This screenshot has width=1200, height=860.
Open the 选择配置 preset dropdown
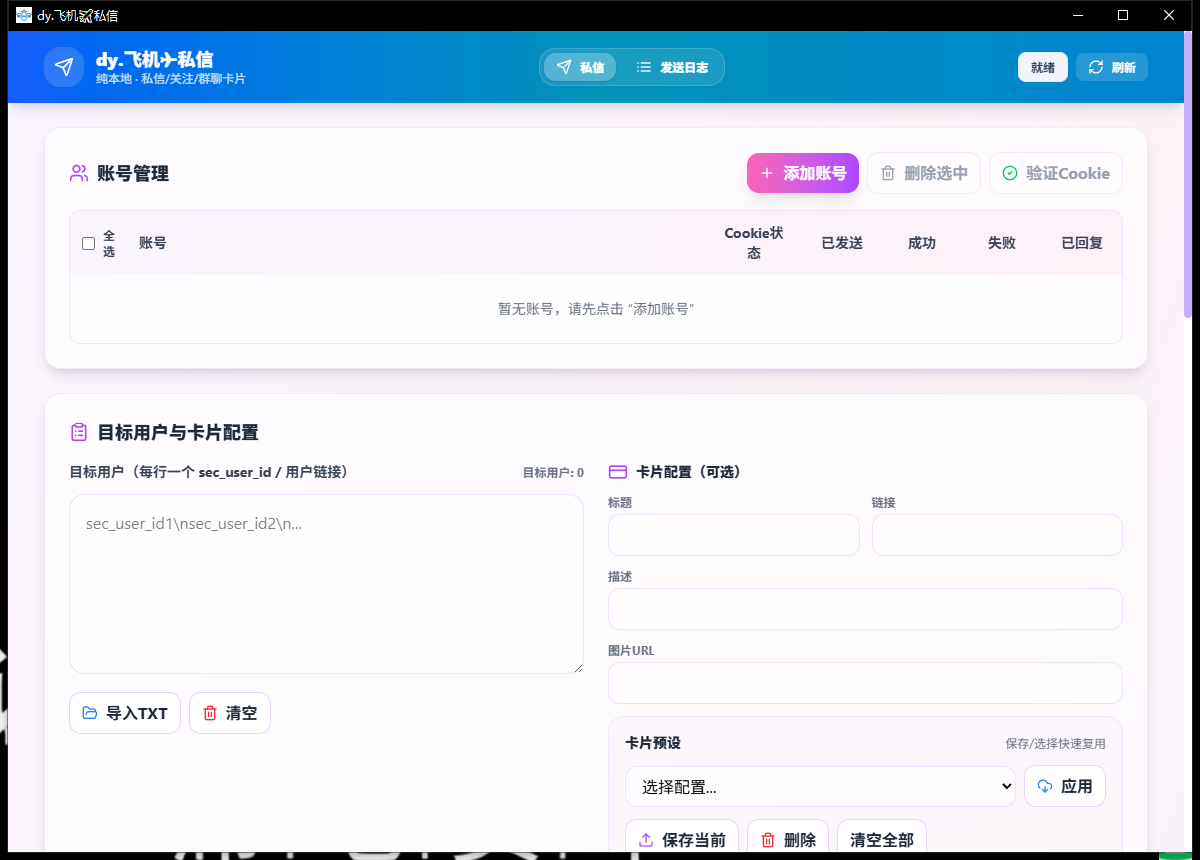[820, 786]
